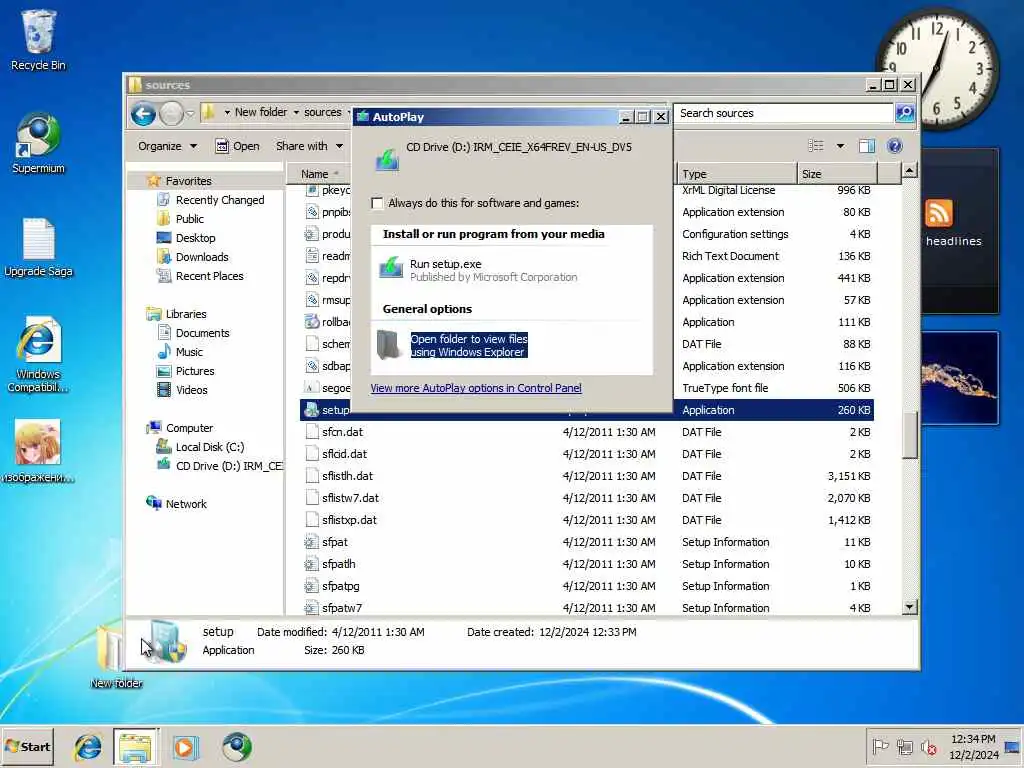Click the Open toolbar button

click(x=238, y=146)
